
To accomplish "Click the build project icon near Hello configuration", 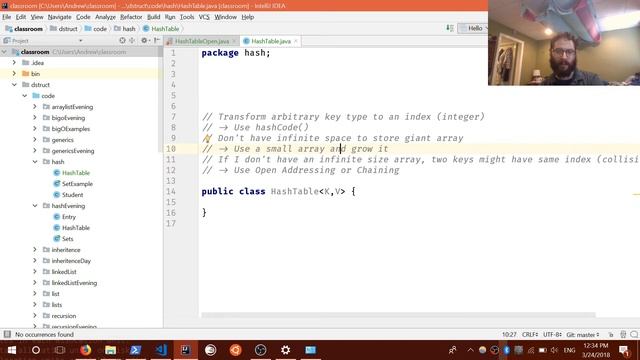I will point(449,28).
